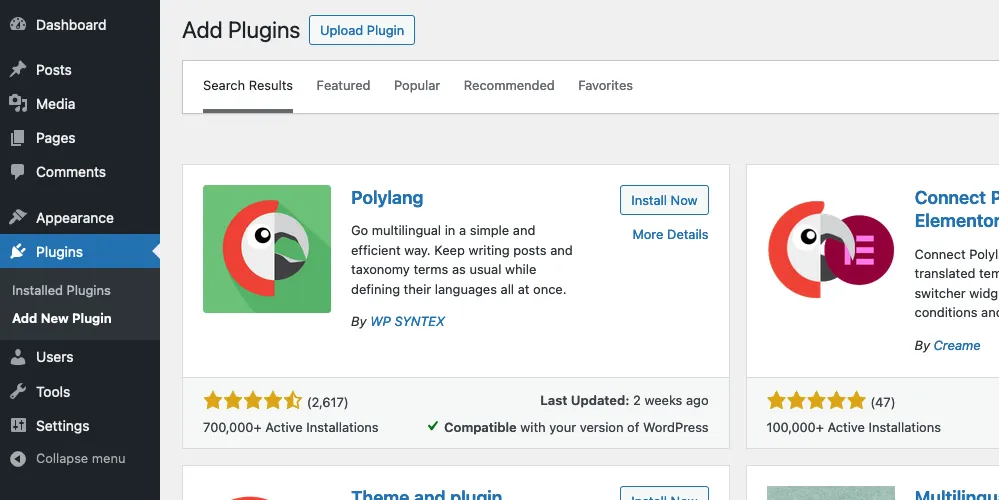Screen dimensions: 999x500
Task: Click the Dashboard gauge icon
Action: 18,25
